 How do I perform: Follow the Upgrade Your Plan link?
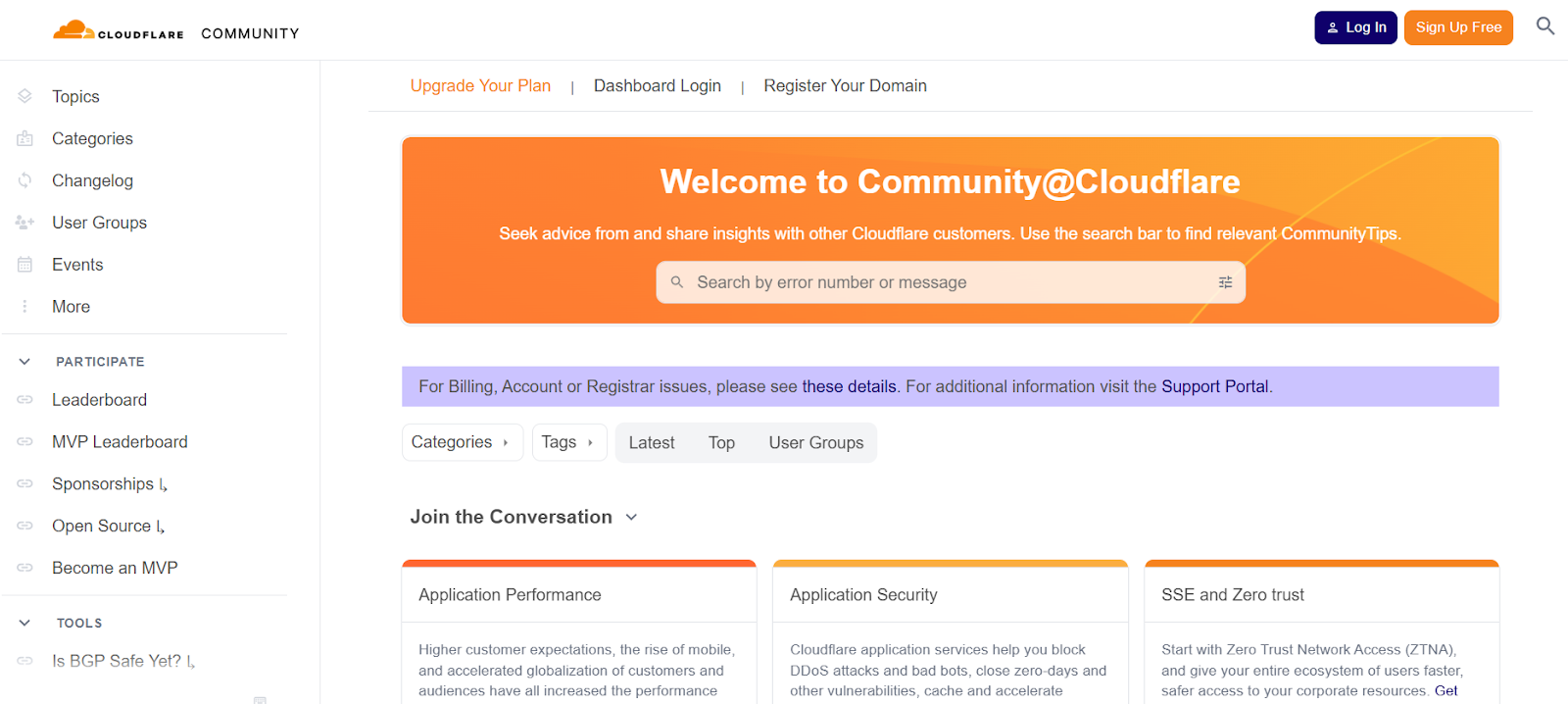click(x=480, y=86)
